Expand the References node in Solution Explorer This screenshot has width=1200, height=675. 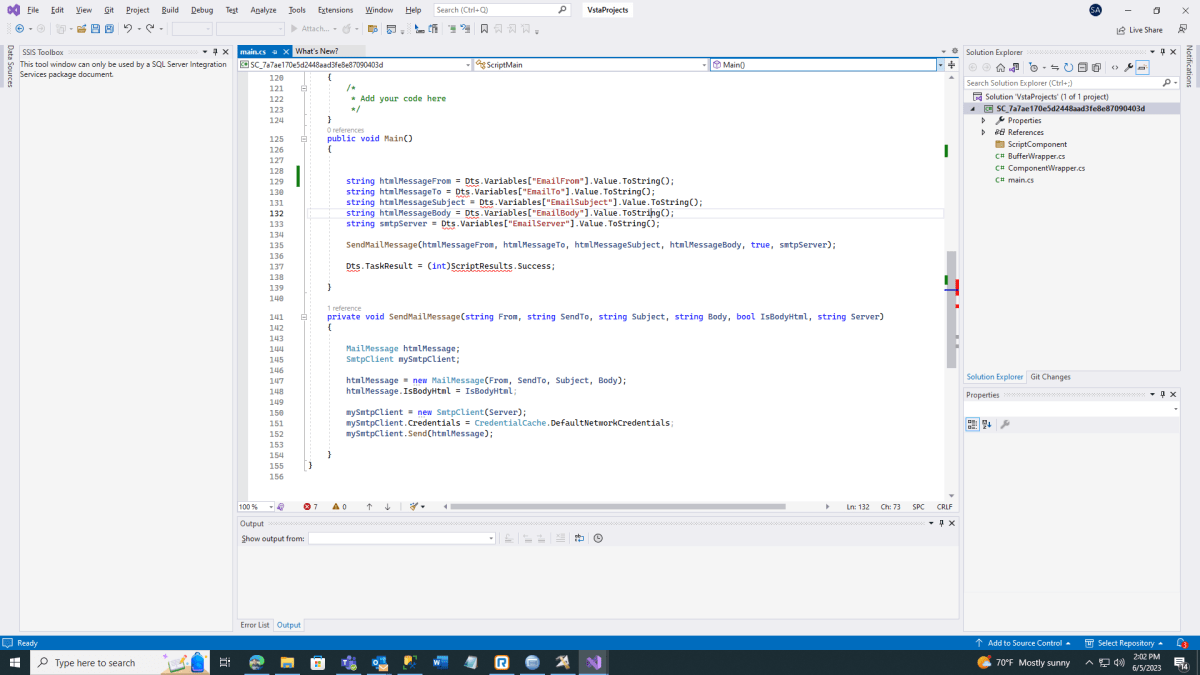tap(984, 132)
